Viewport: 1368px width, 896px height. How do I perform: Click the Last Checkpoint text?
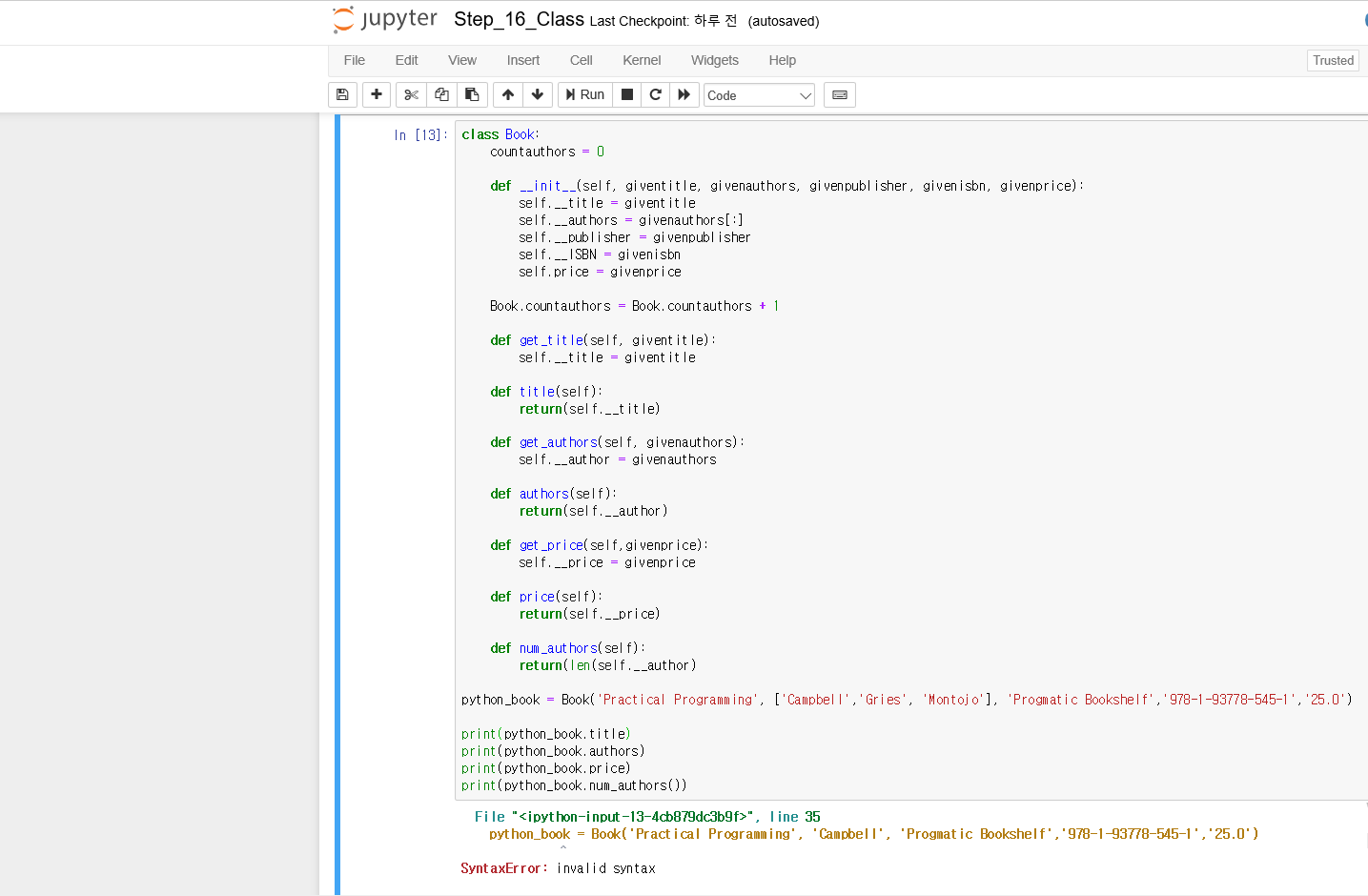tap(664, 21)
